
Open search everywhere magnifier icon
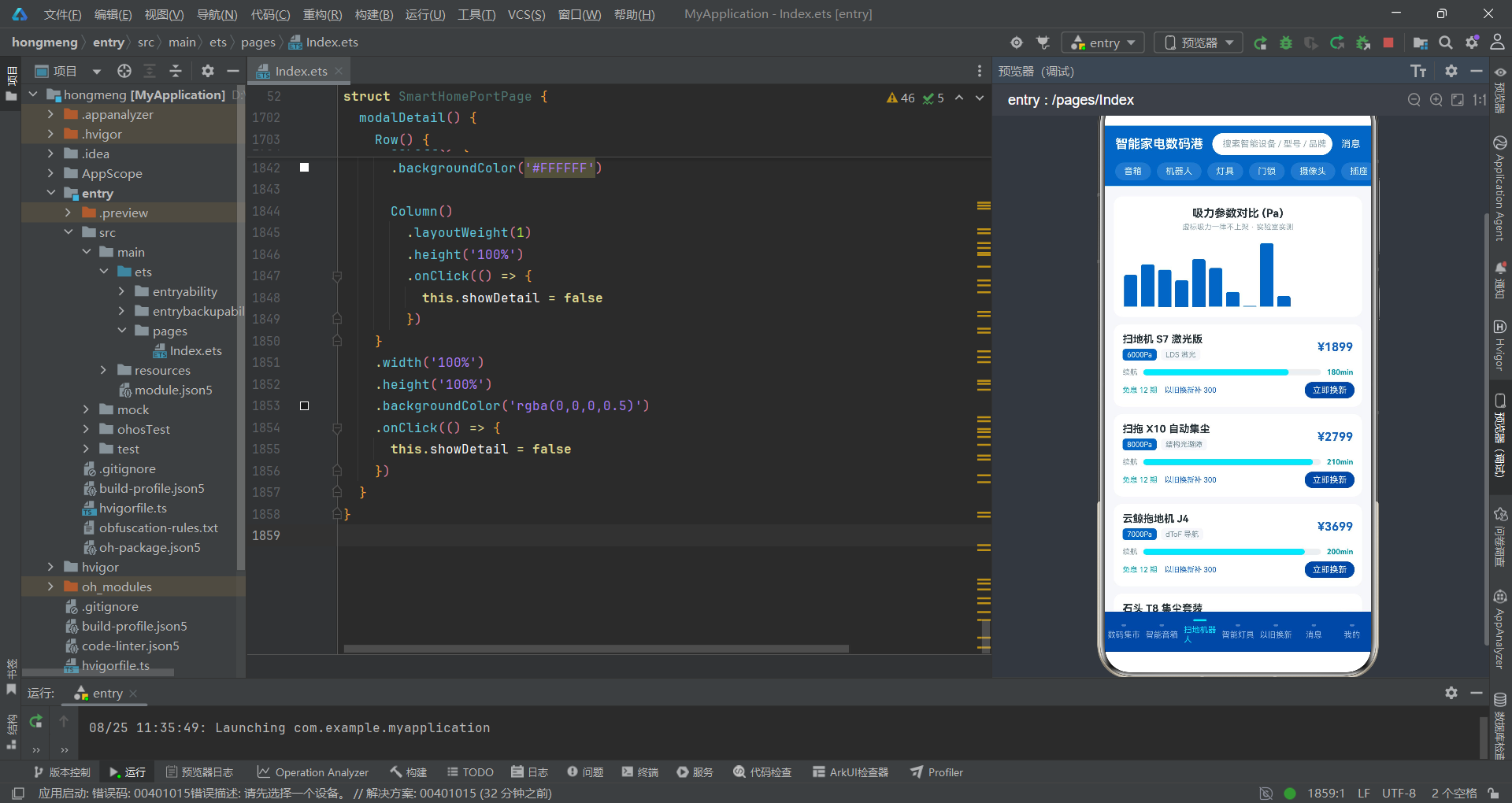pyautogui.click(x=1446, y=43)
